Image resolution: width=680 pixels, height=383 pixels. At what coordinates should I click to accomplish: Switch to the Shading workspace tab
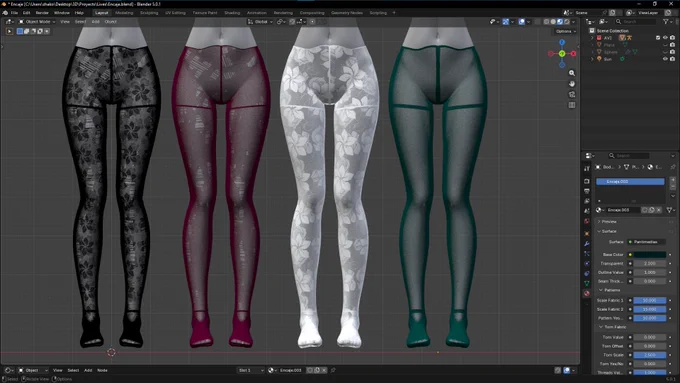point(232,13)
